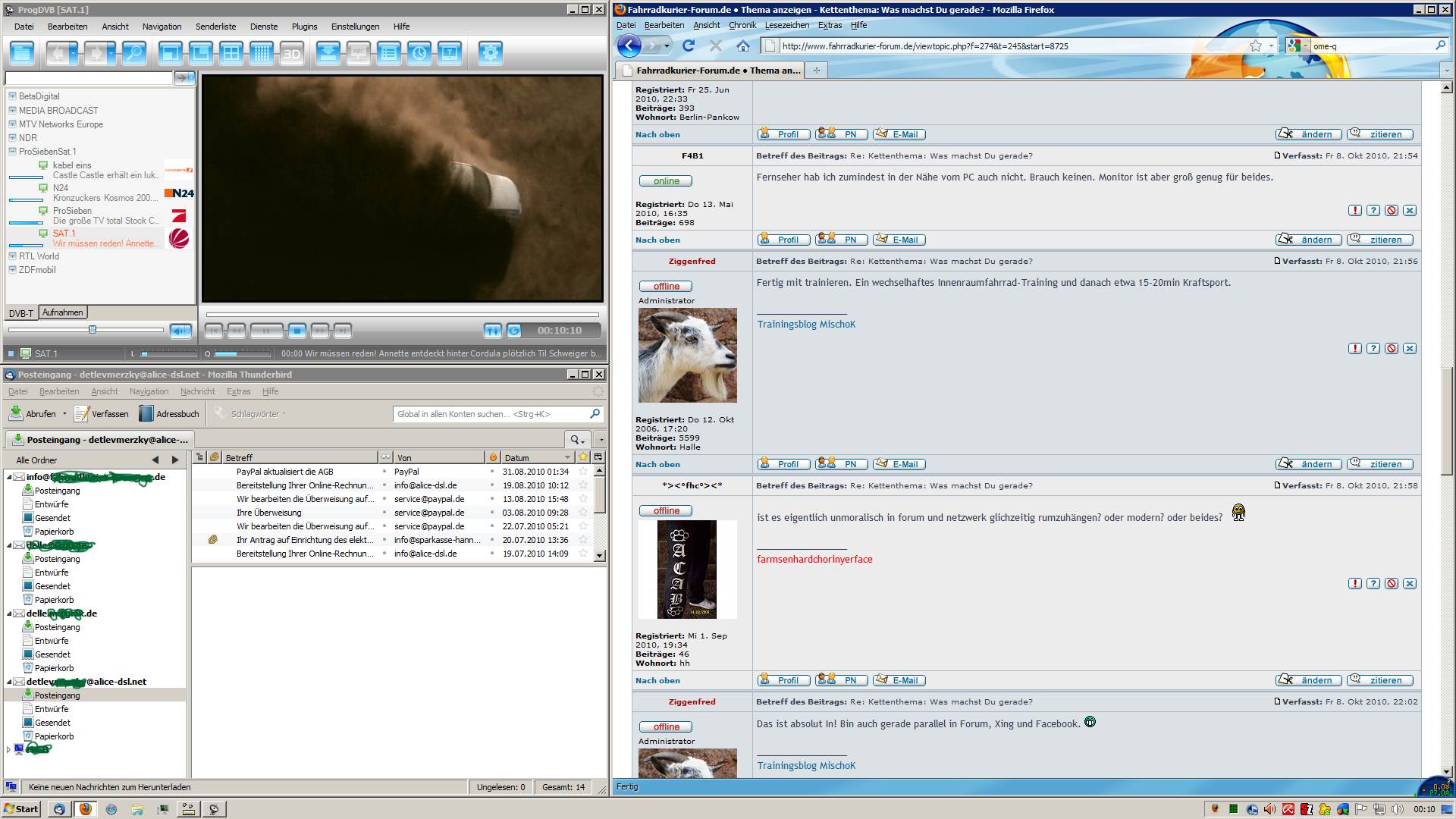The image size is (1456, 819).
Task: Star the PayPal aktualisiert die AGB email
Action: tap(583, 472)
